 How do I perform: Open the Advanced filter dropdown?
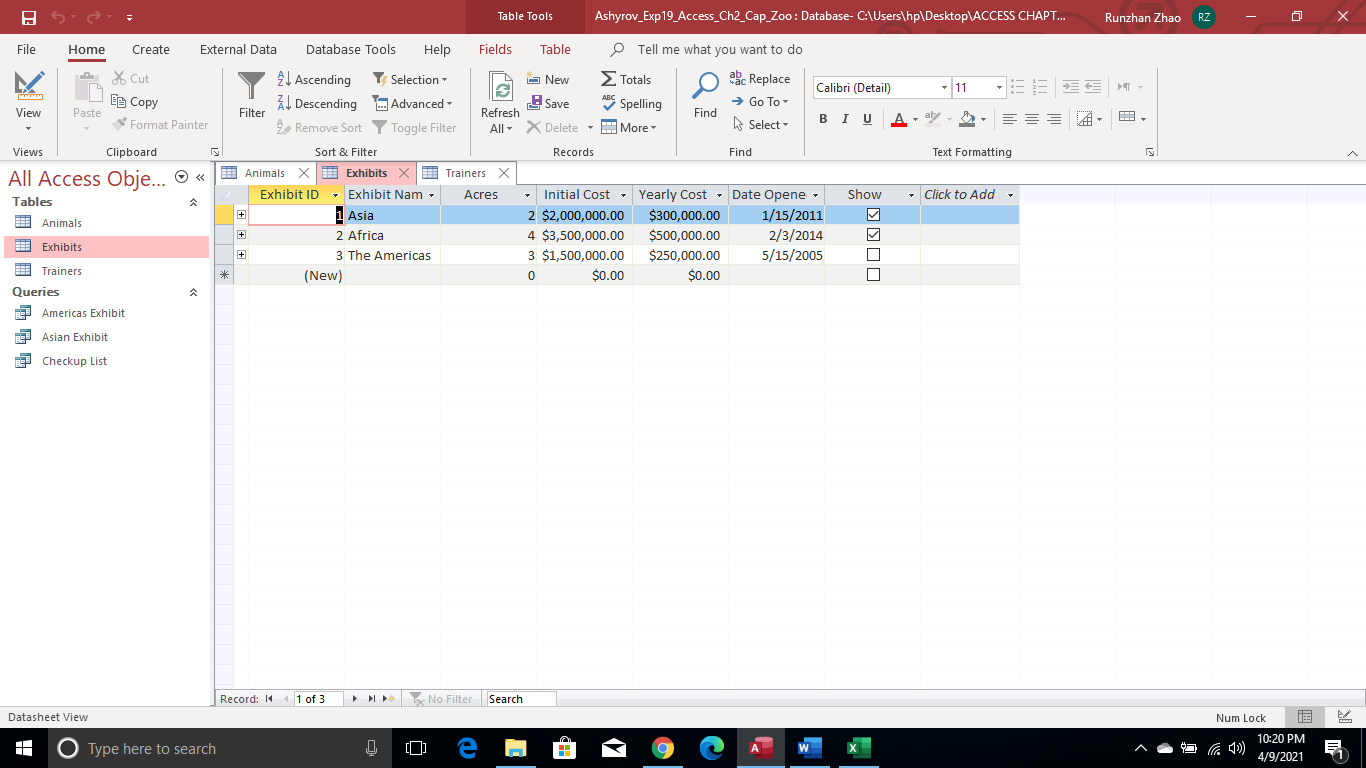point(412,103)
